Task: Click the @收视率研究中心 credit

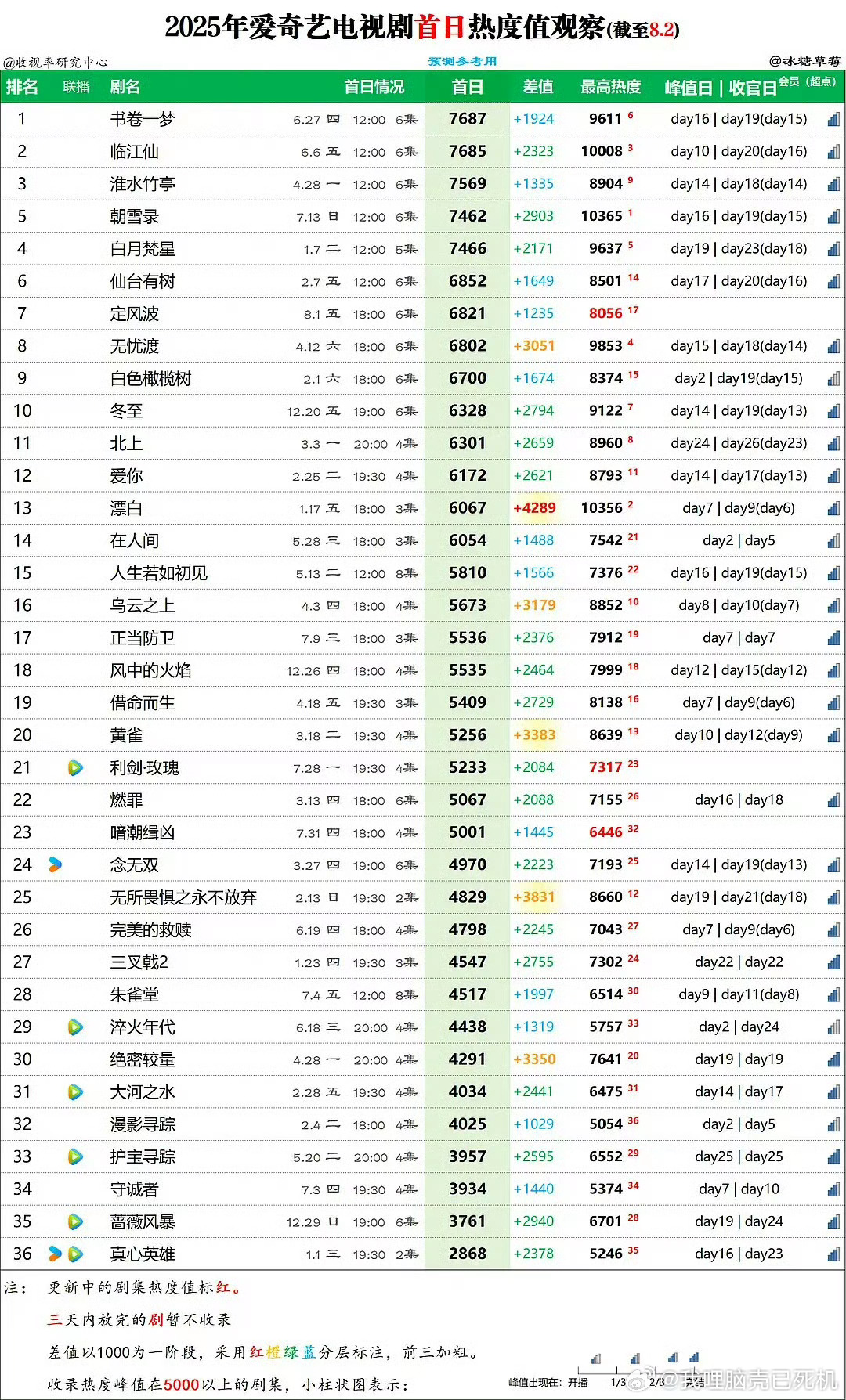Action: [55, 62]
